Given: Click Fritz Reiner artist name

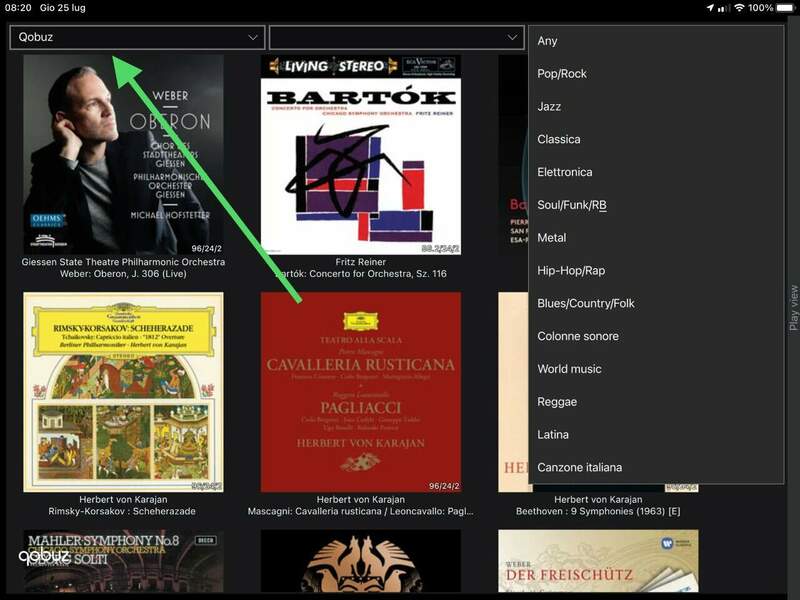Looking at the screenshot, I should coord(361,262).
